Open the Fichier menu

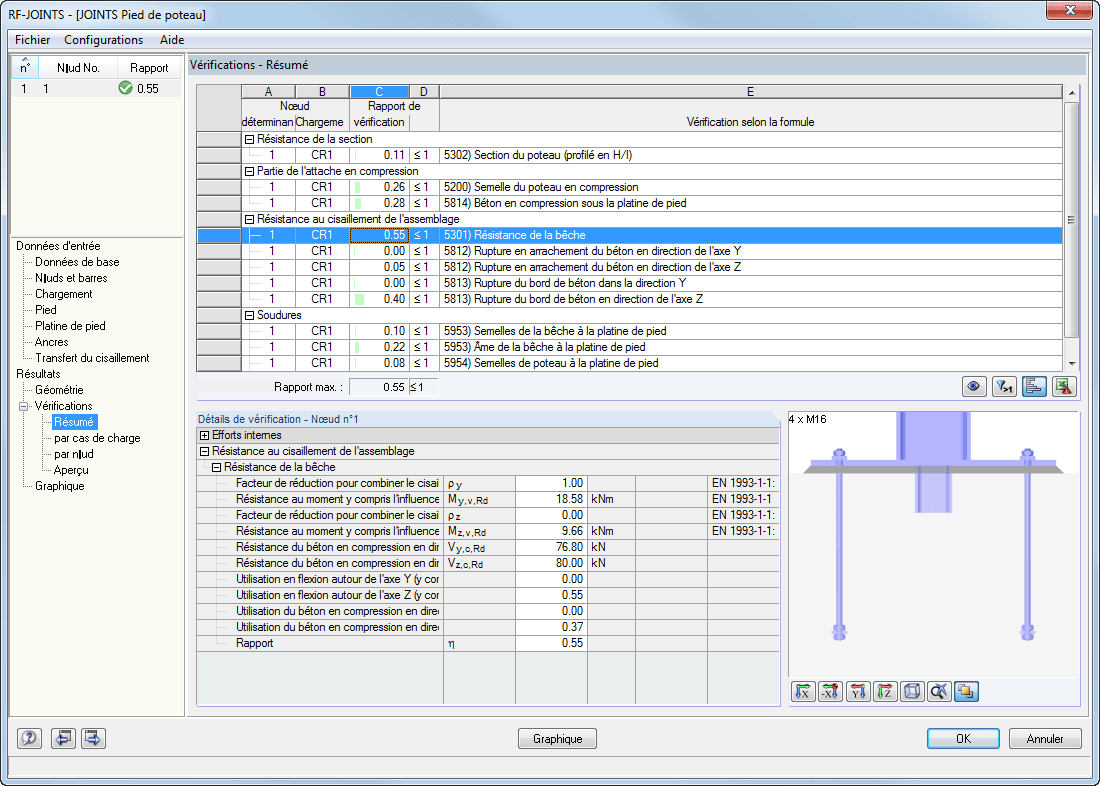coord(32,40)
